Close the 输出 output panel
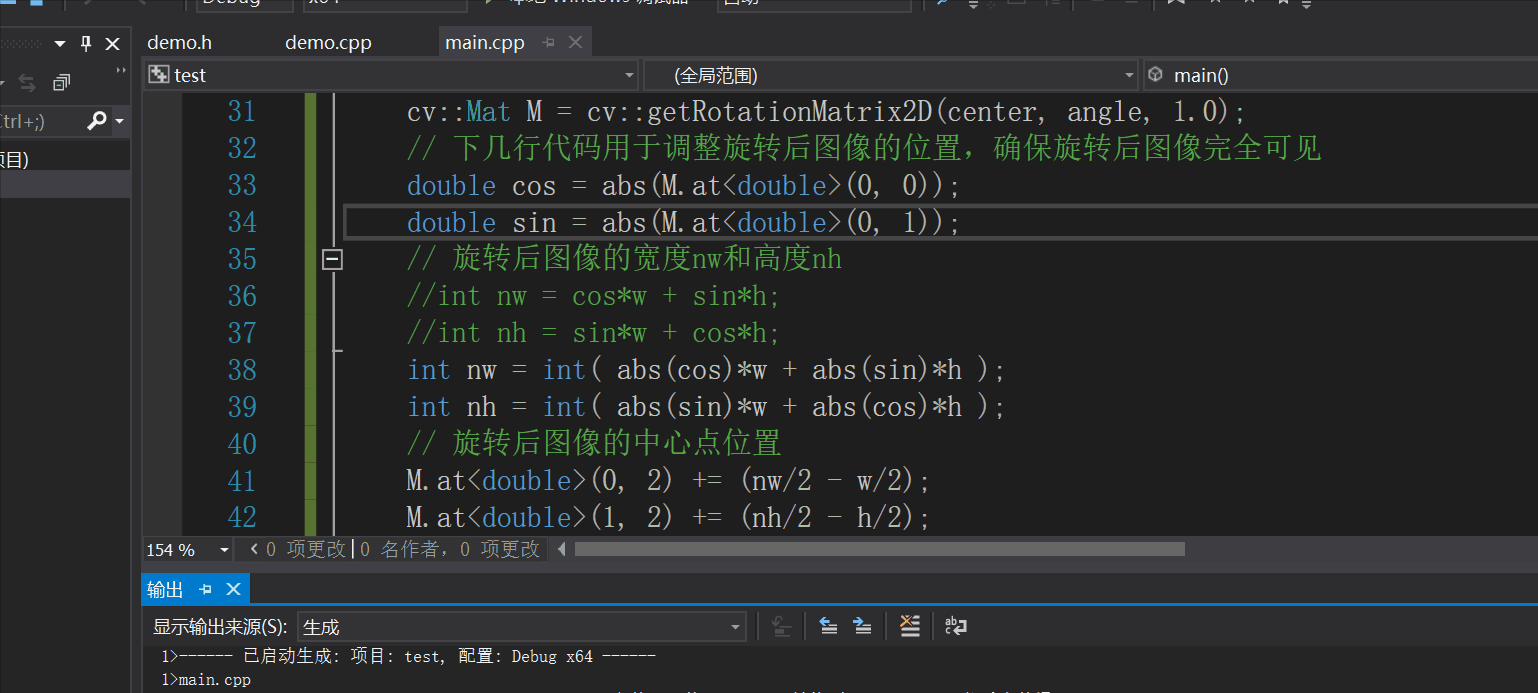Viewport: 1538px width, 693px height. tap(233, 589)
